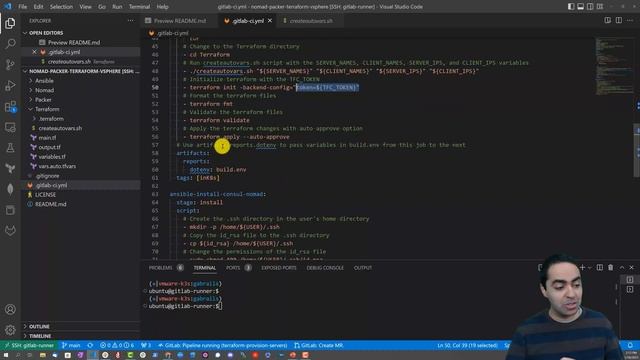The width and height of the screenshot is (640, 360).
Task: Open the Explorer view in activity bar
Action: click(10, 23)
